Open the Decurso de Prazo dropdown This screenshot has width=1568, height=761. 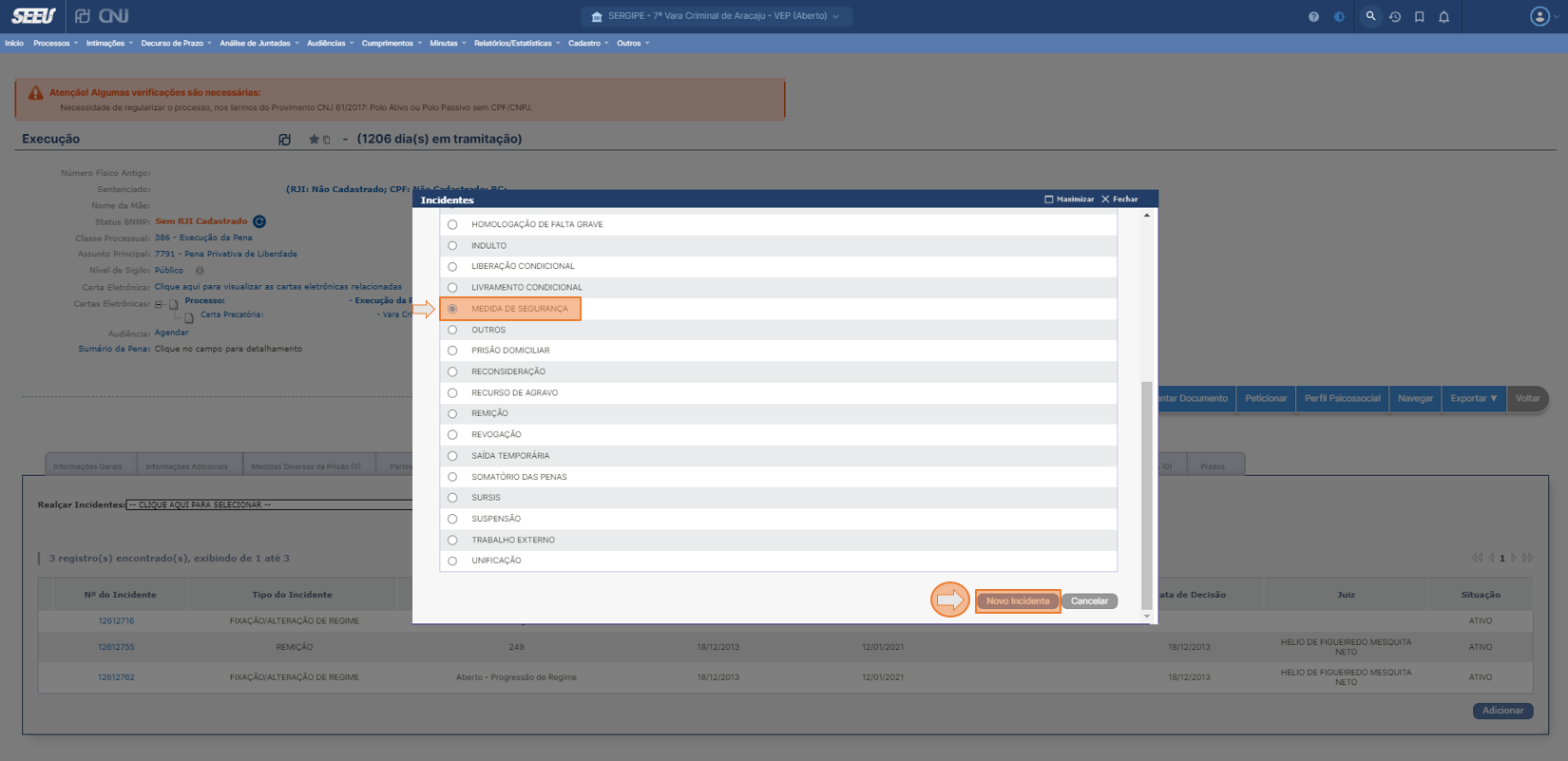(x=176, y=44)
